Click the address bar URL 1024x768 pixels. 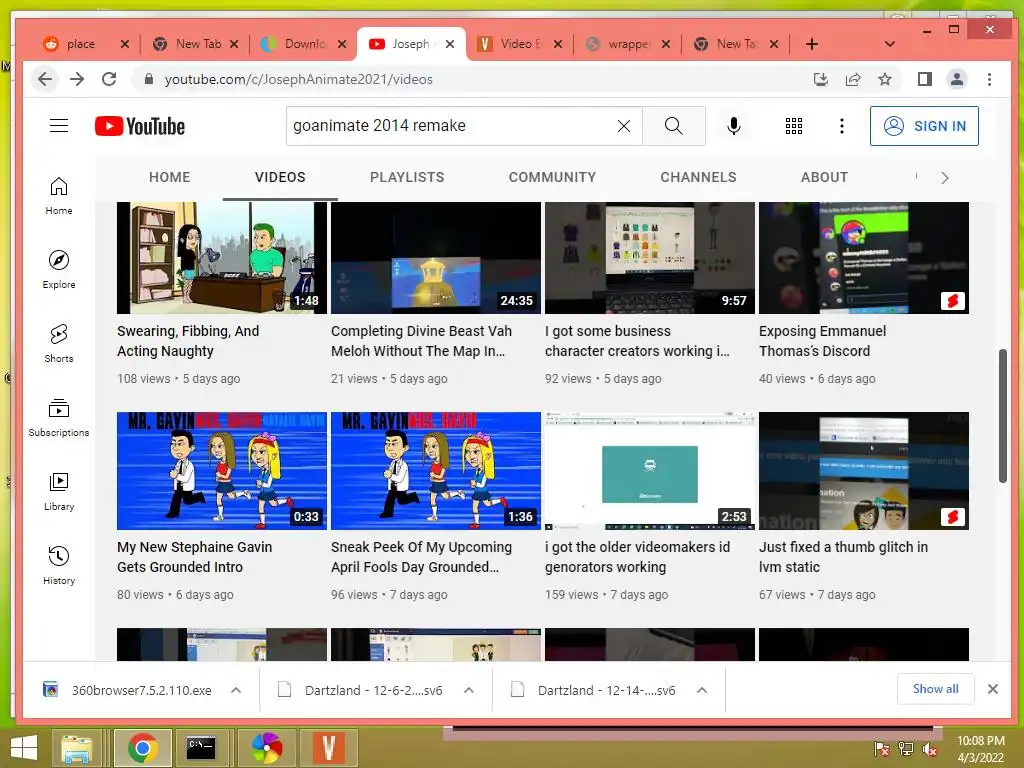coord(298,79)
